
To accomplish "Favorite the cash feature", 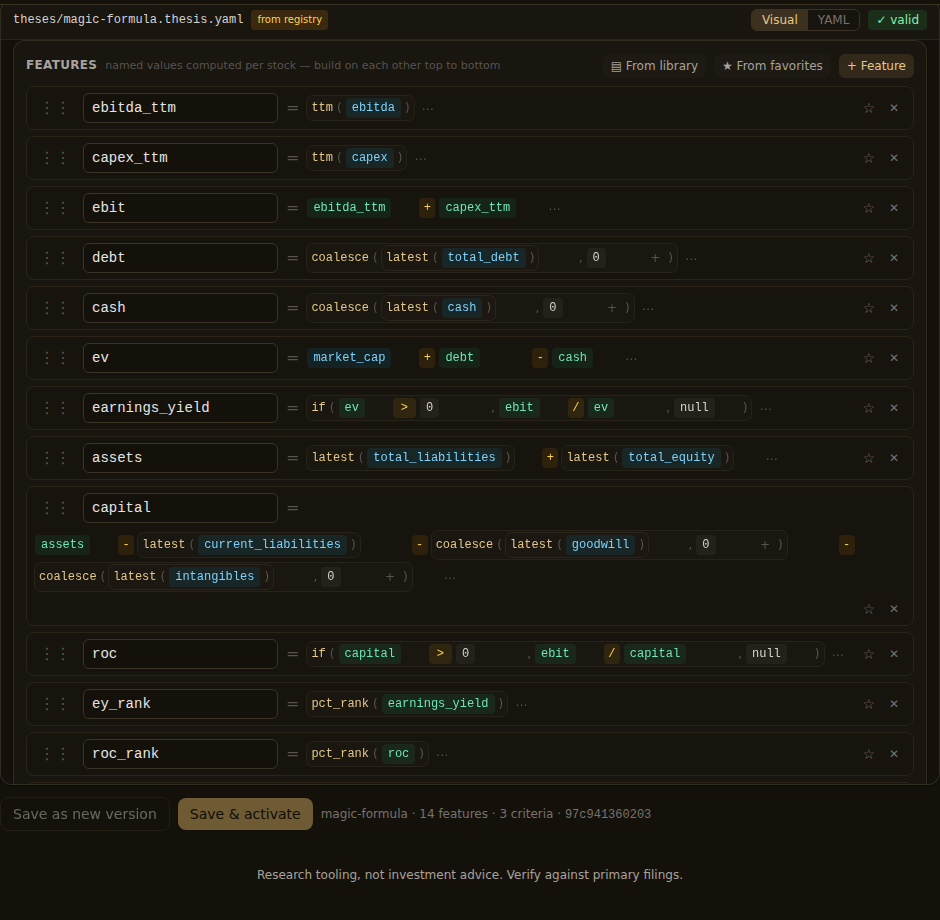I will click(868, 308).
